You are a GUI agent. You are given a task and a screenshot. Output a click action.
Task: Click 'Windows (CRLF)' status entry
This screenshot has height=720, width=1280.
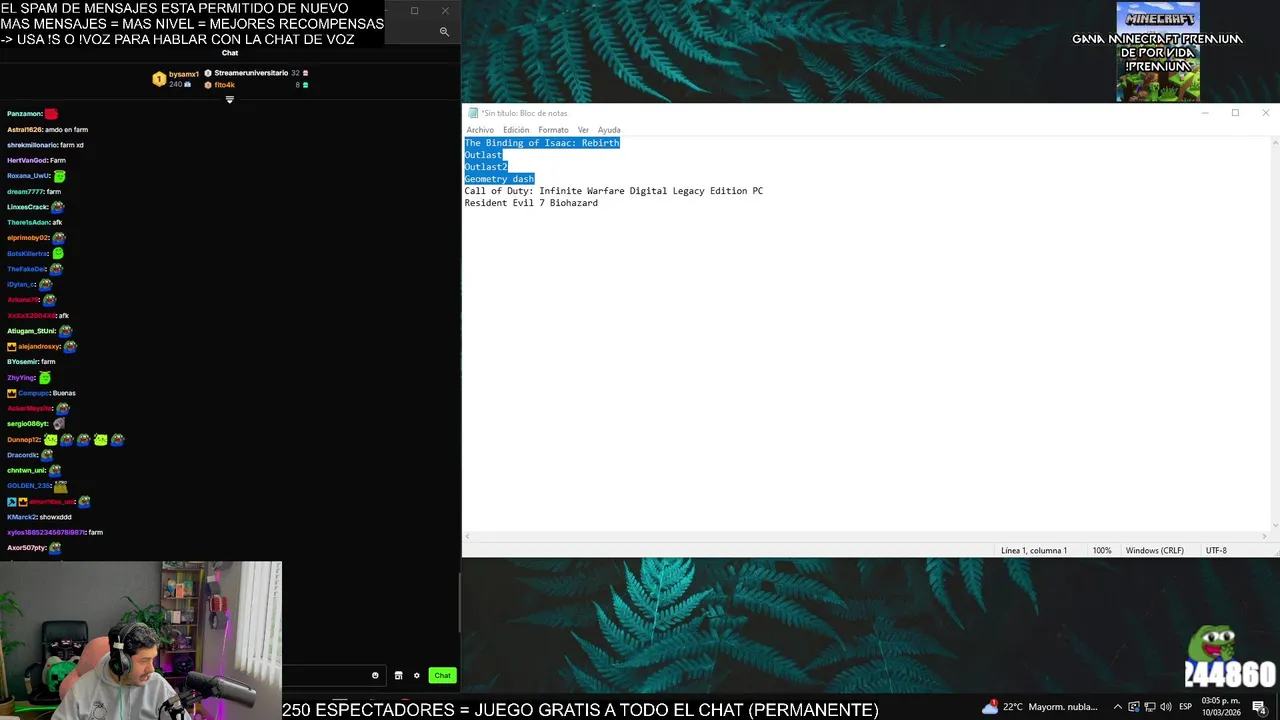click(1154, 551)
